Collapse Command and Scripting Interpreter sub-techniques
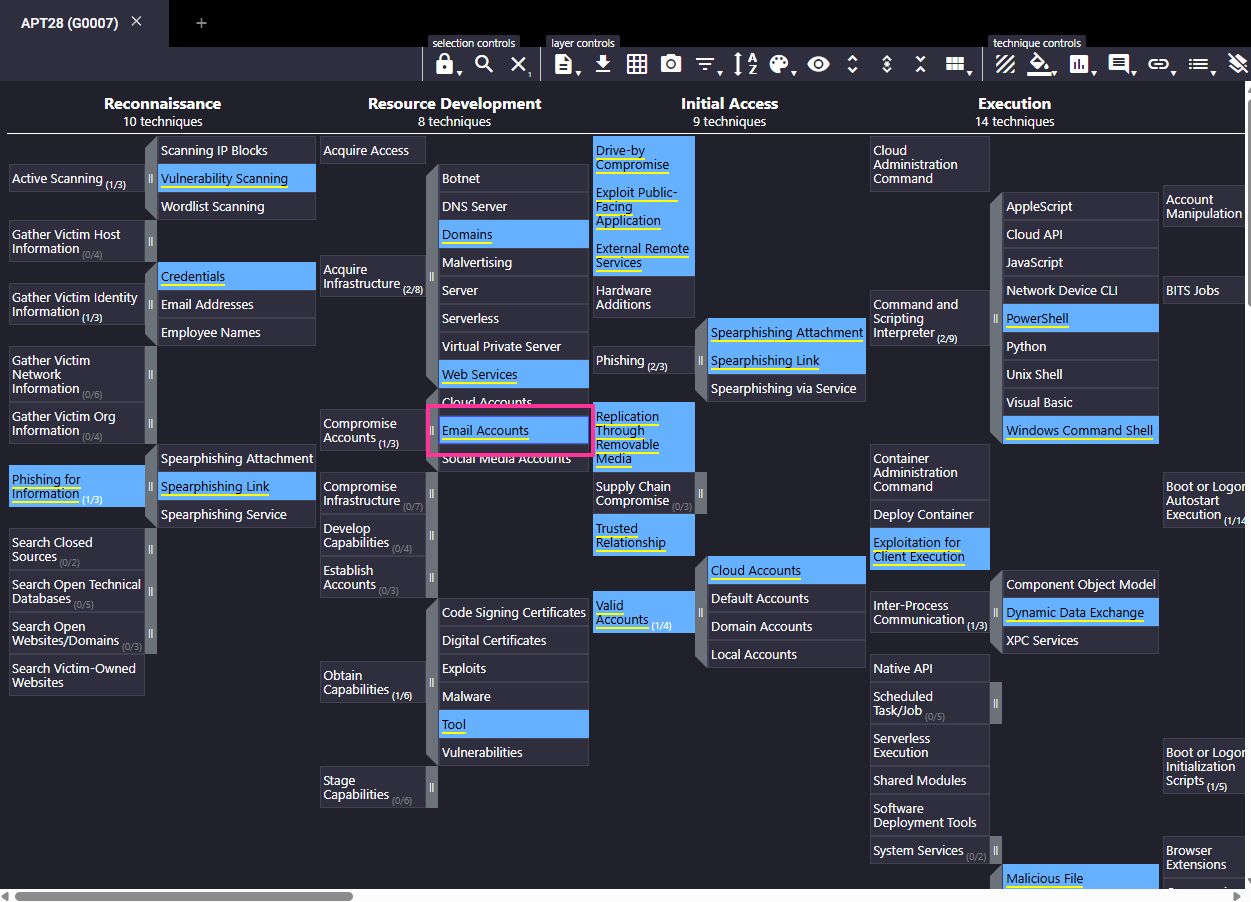Viewport: 1251px width, 902px height. point(996,318)
